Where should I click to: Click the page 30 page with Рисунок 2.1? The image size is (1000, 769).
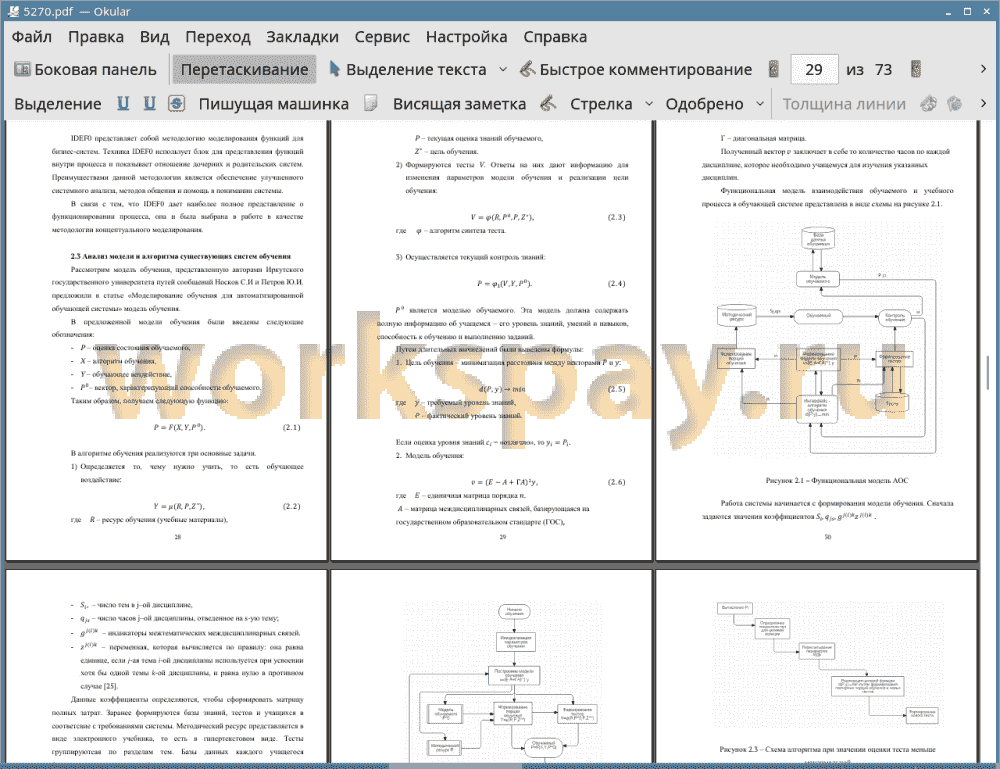816,341
